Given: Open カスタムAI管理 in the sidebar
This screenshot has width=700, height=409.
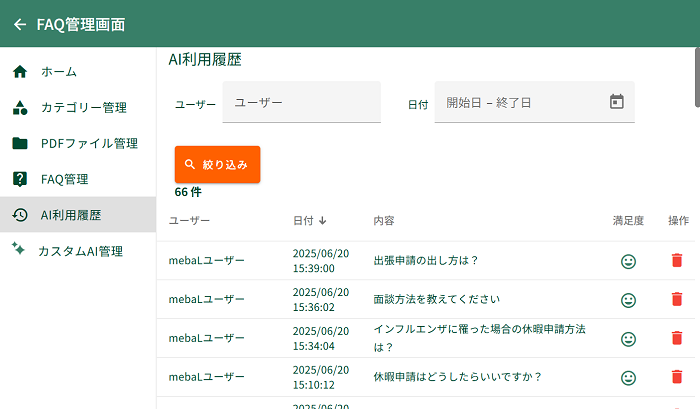Looking at the screenshot, I should click(x=80, y=251).
